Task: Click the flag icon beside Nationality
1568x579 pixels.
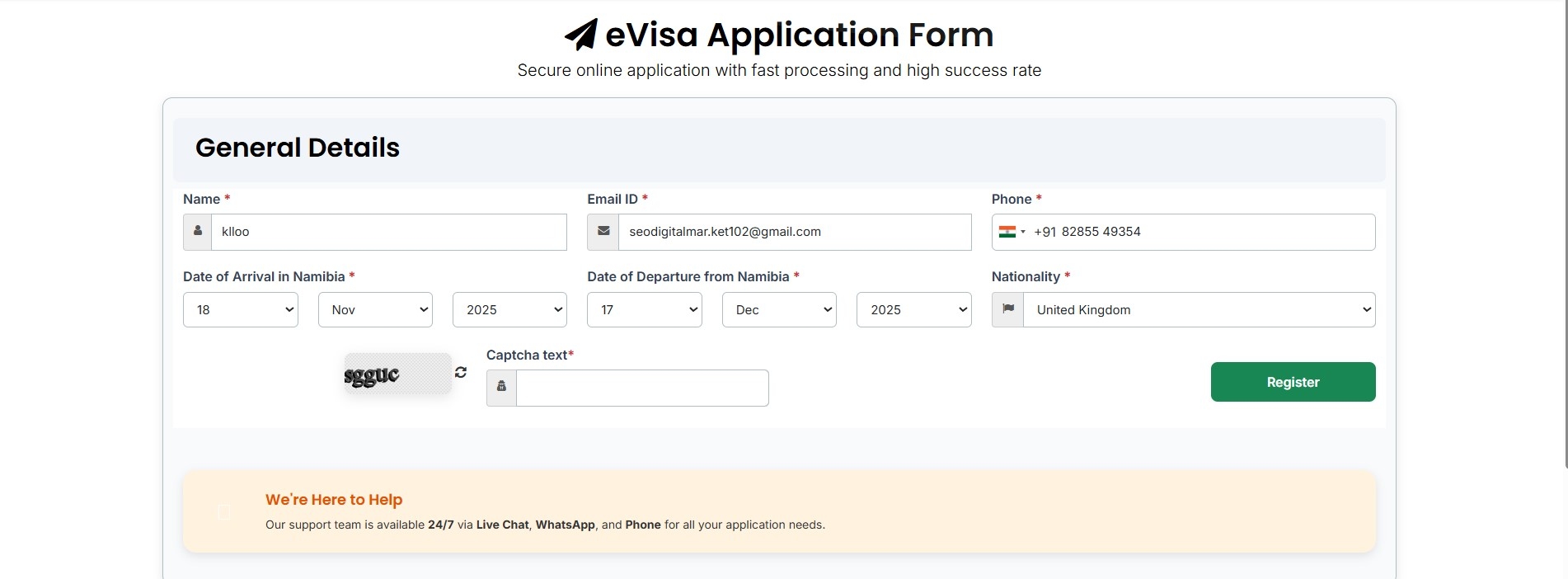Action: 1007,309
